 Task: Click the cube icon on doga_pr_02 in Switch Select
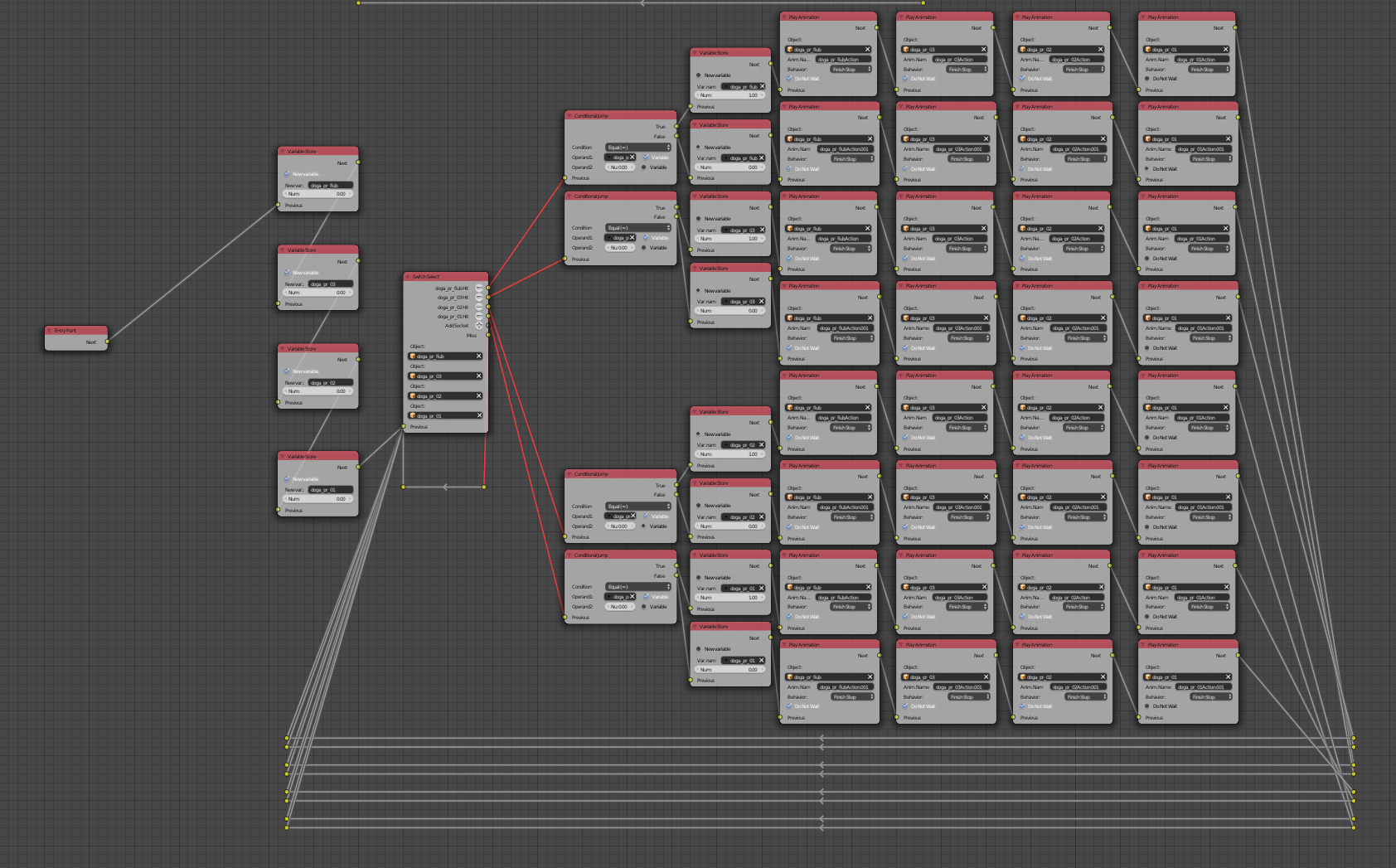(x=413, y=395)
